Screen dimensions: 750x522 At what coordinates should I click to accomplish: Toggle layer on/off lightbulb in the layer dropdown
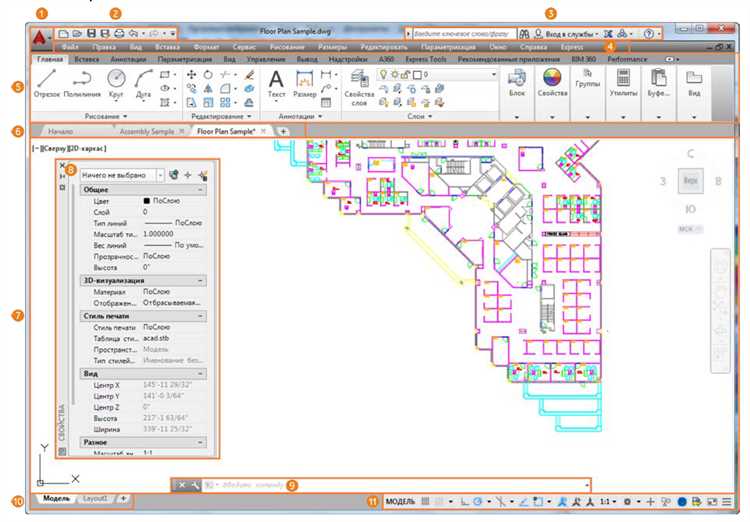tap(383, 75)
